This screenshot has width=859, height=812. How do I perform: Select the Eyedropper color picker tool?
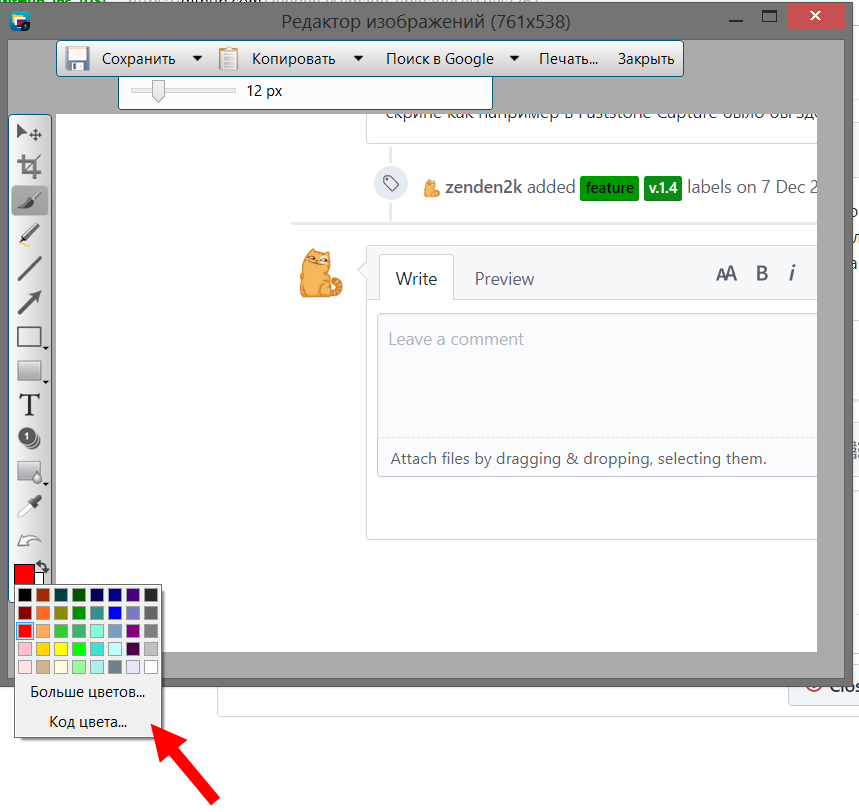point(29,507)
